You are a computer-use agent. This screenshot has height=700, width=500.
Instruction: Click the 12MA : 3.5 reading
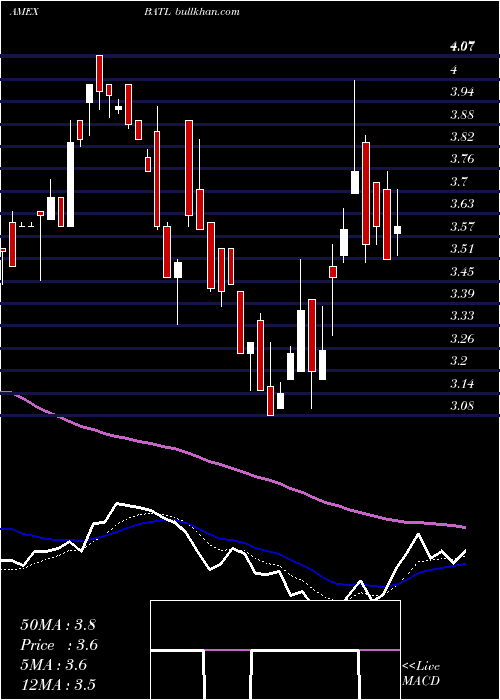[x=58, y=685]
